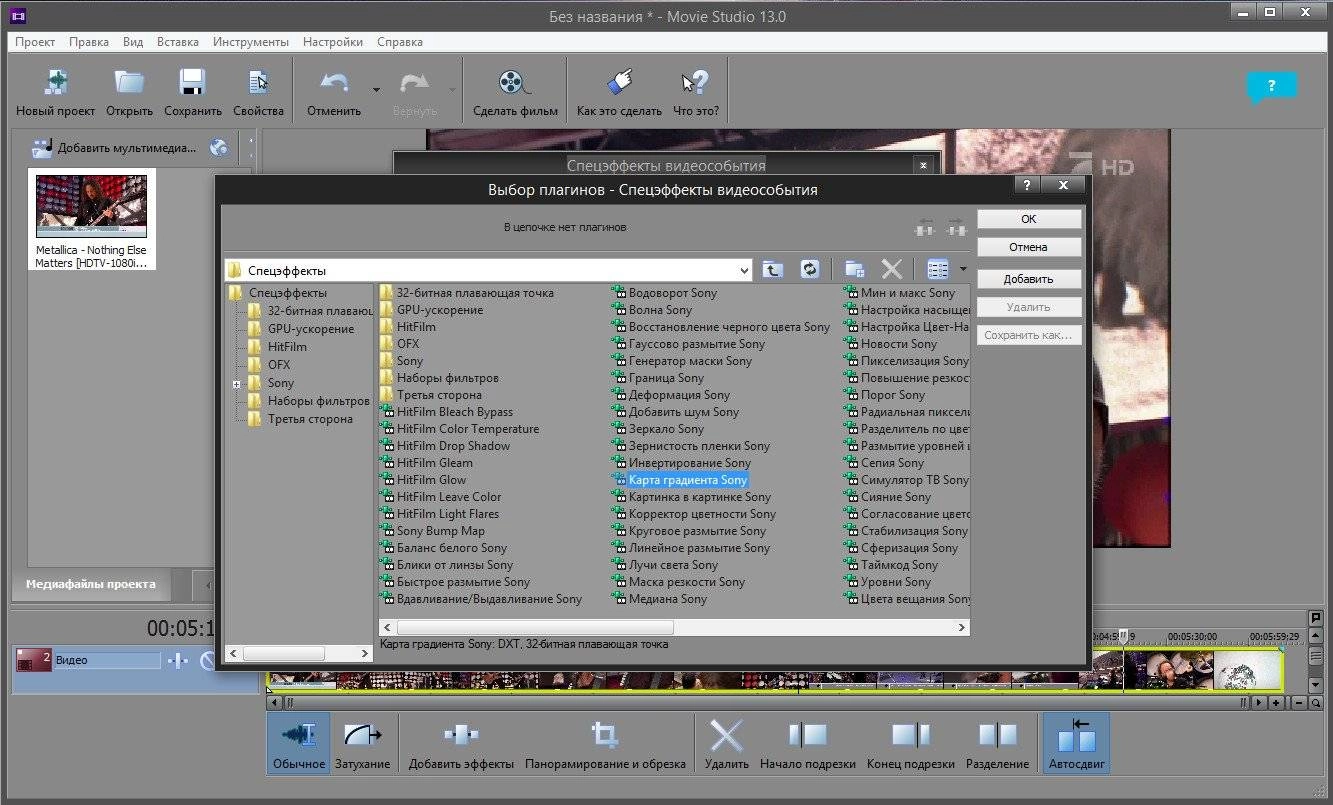
Task: Set Начало подрезки trim start
Action: click(808, 743)
